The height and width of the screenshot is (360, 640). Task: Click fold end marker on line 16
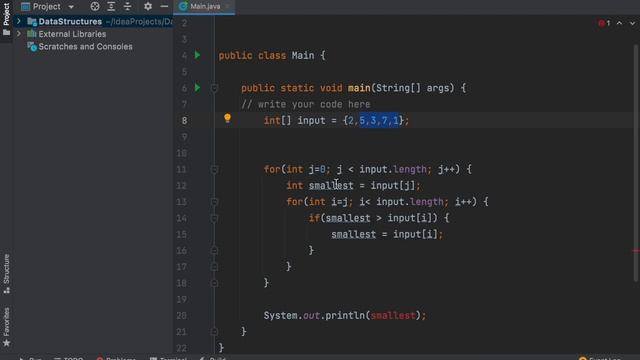[x=214, y=250]
